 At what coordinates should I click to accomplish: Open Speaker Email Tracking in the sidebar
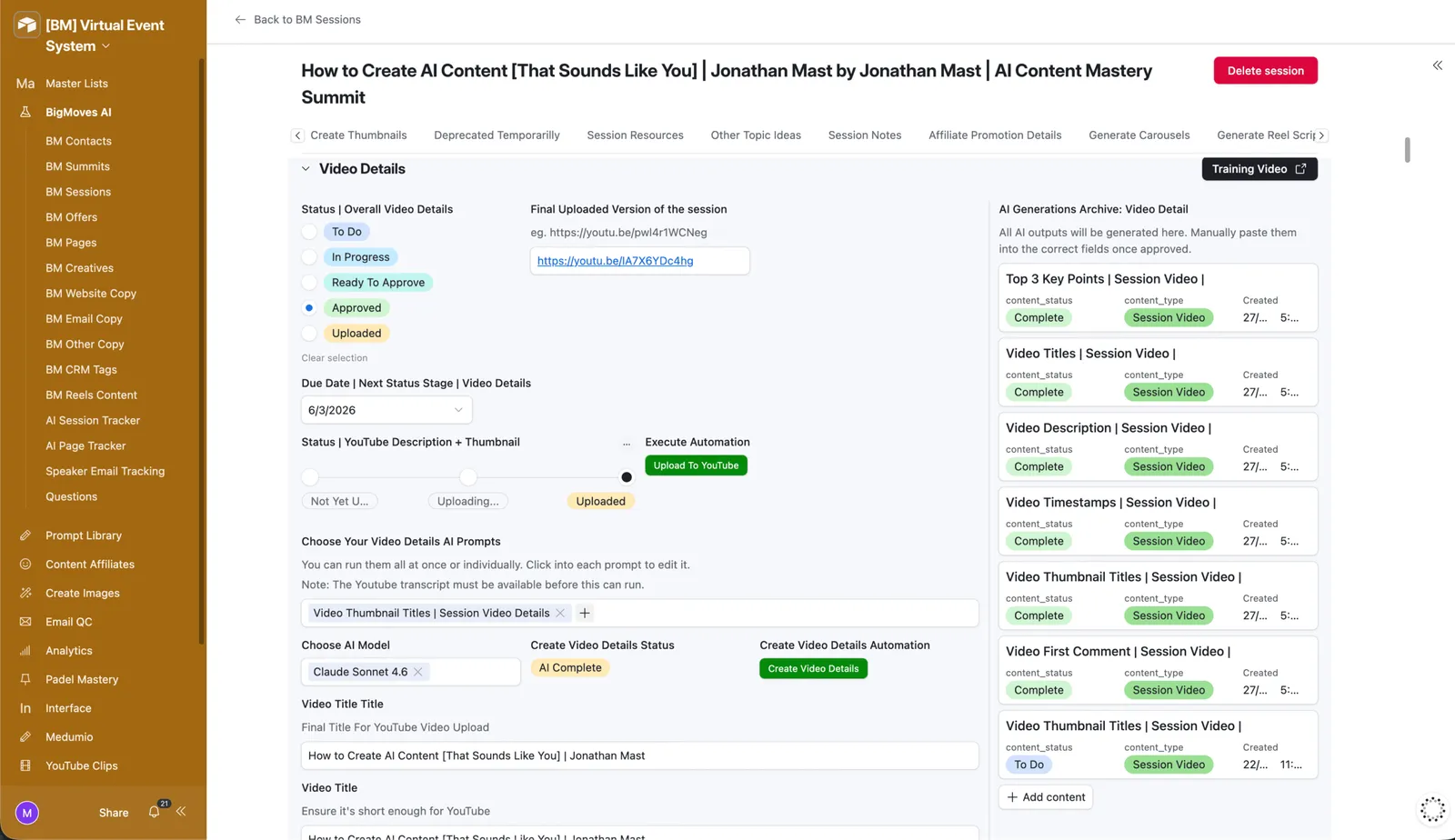[105, 471]
